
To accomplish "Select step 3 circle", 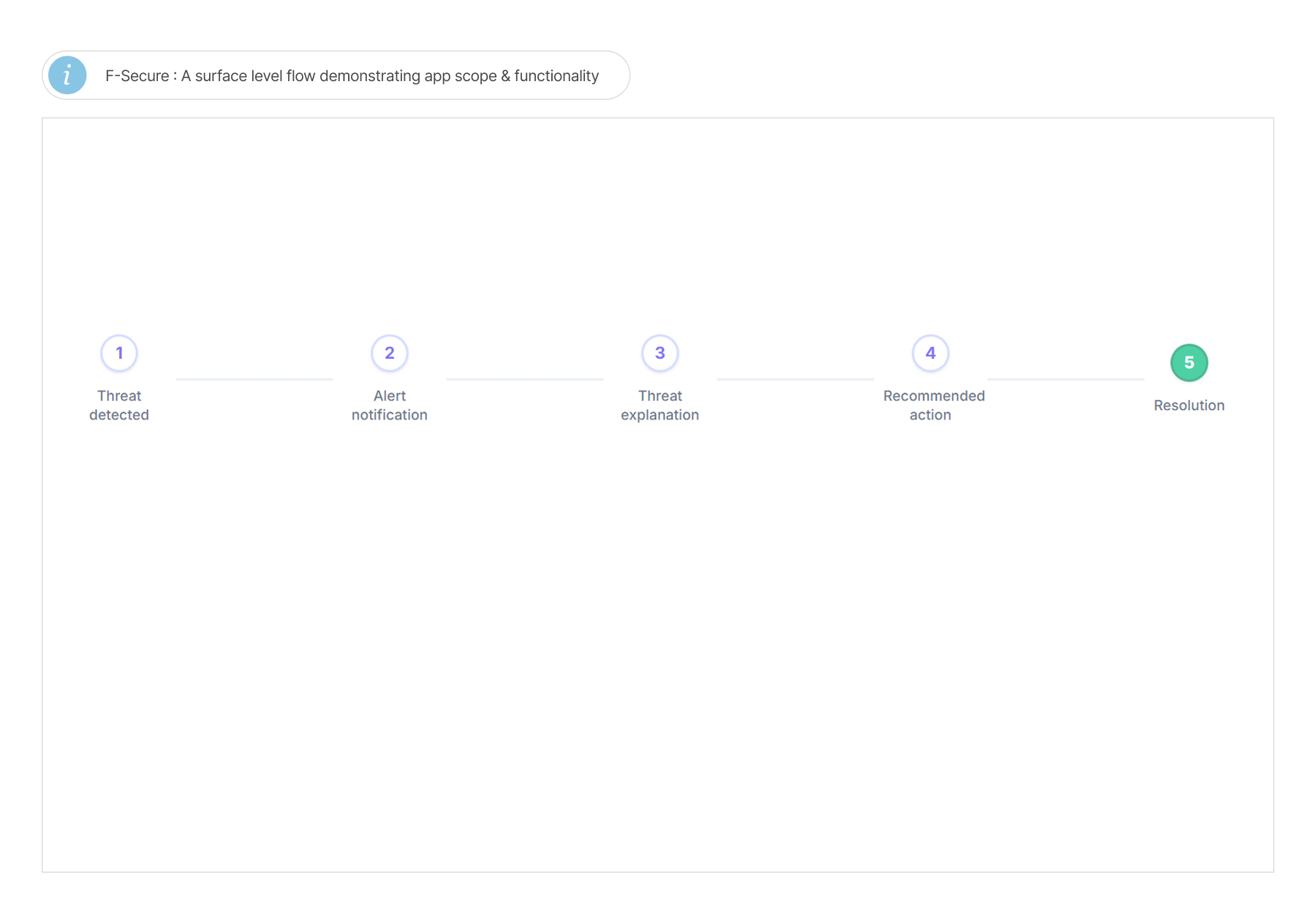I will click(660, 353).
